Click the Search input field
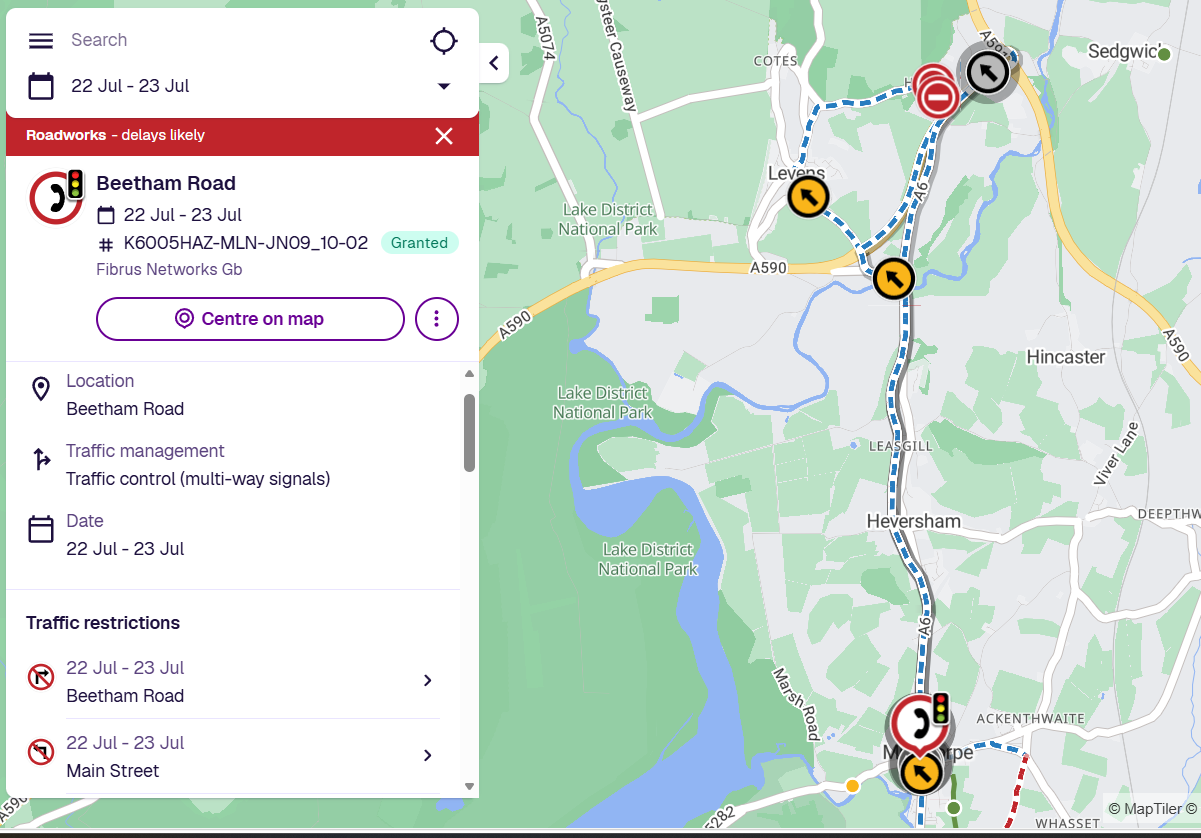 coord(240,40)
